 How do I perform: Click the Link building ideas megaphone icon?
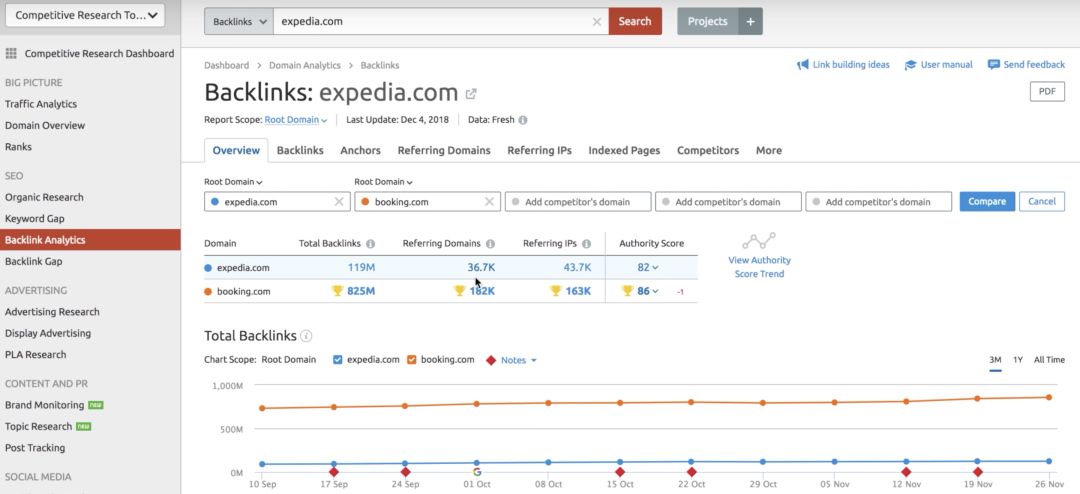click(x=802, y=65)
